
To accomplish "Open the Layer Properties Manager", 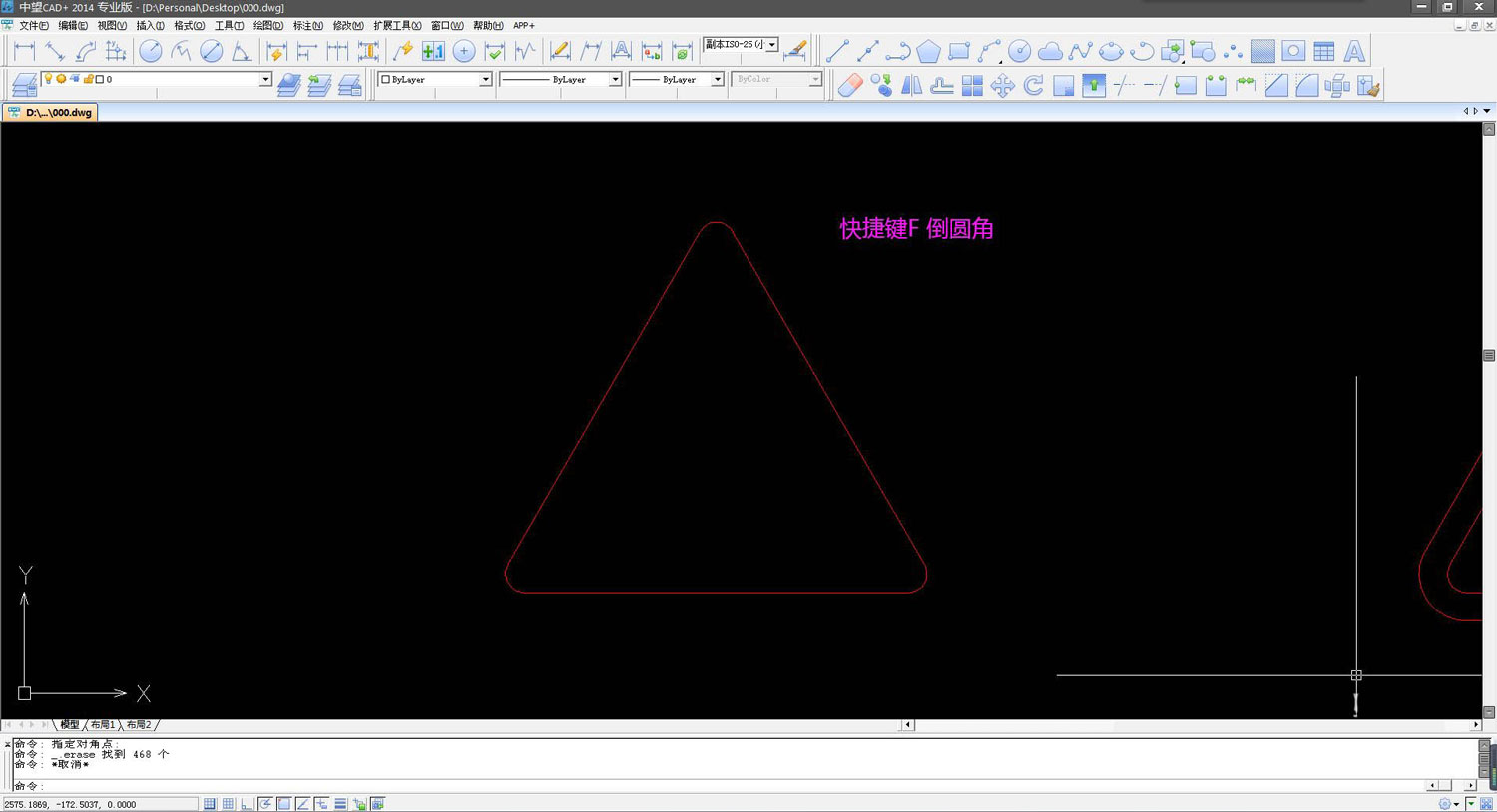I will click(x=25, y=85).
